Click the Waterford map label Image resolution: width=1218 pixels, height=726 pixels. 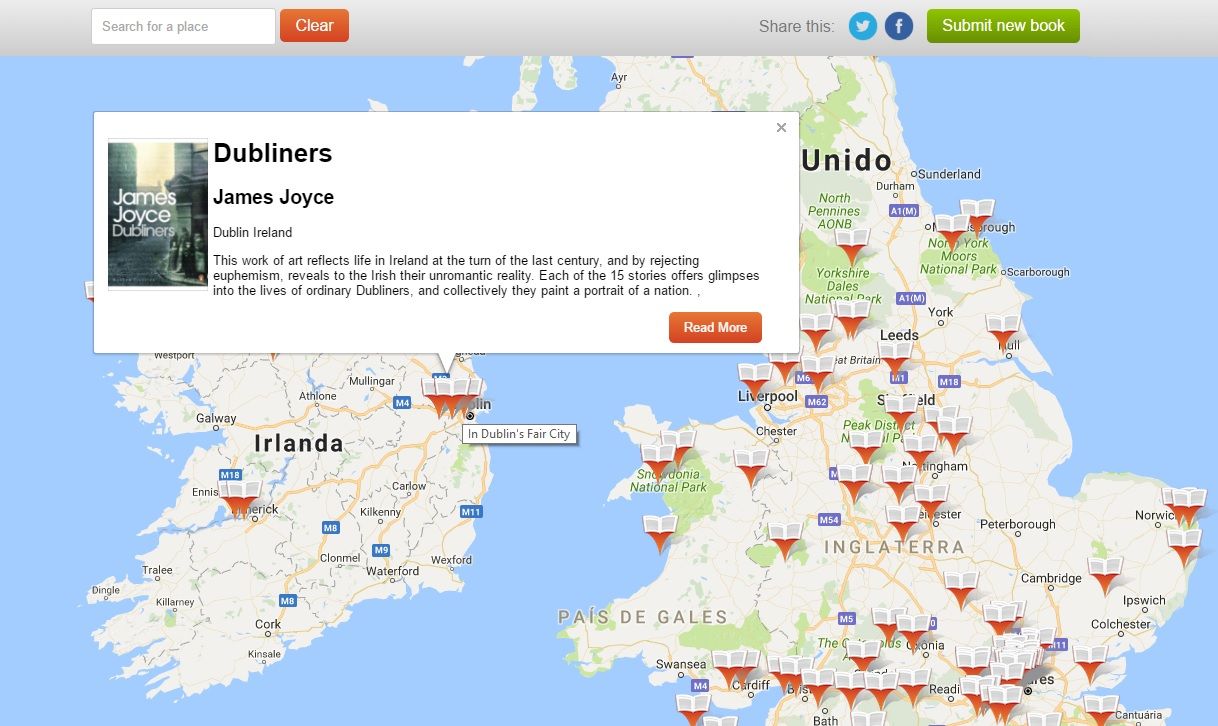(x=393, y=571)
